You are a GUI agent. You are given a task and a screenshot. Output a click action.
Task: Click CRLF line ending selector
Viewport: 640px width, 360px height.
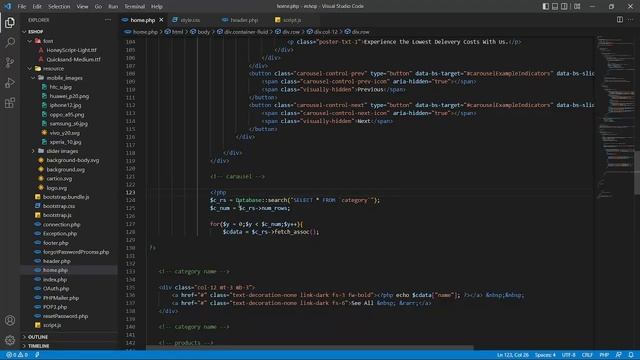point(587,355)
